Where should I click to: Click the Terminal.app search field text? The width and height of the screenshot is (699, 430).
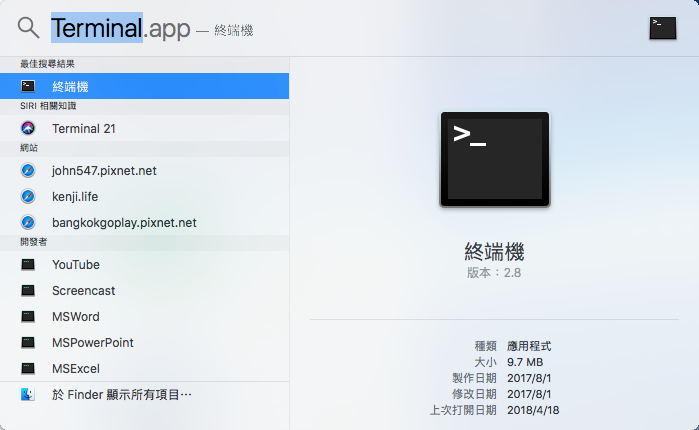click(121, 28)
